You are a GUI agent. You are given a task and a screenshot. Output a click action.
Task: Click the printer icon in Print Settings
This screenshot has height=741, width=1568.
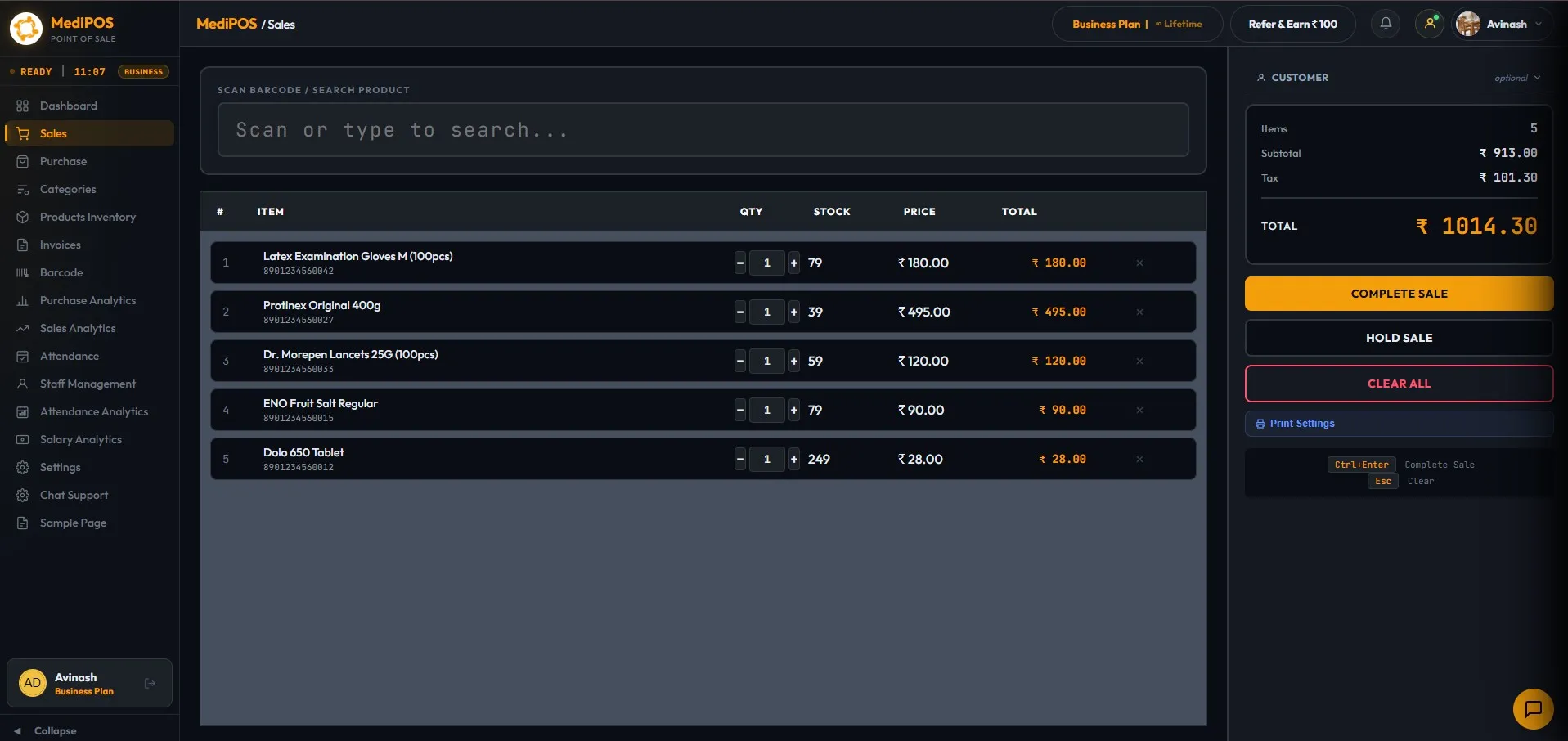click(x=1260, y=424)
